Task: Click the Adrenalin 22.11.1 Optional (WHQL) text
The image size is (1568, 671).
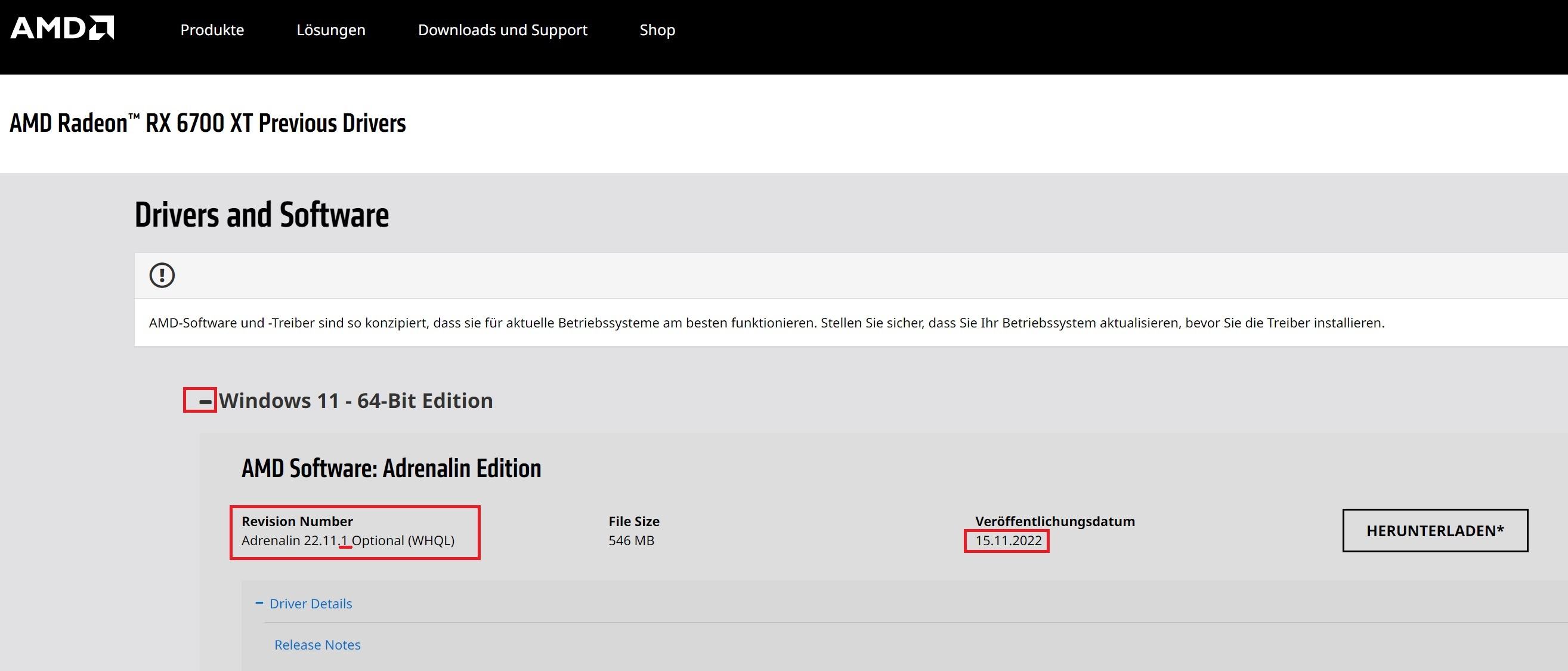Action: (348, 541)
